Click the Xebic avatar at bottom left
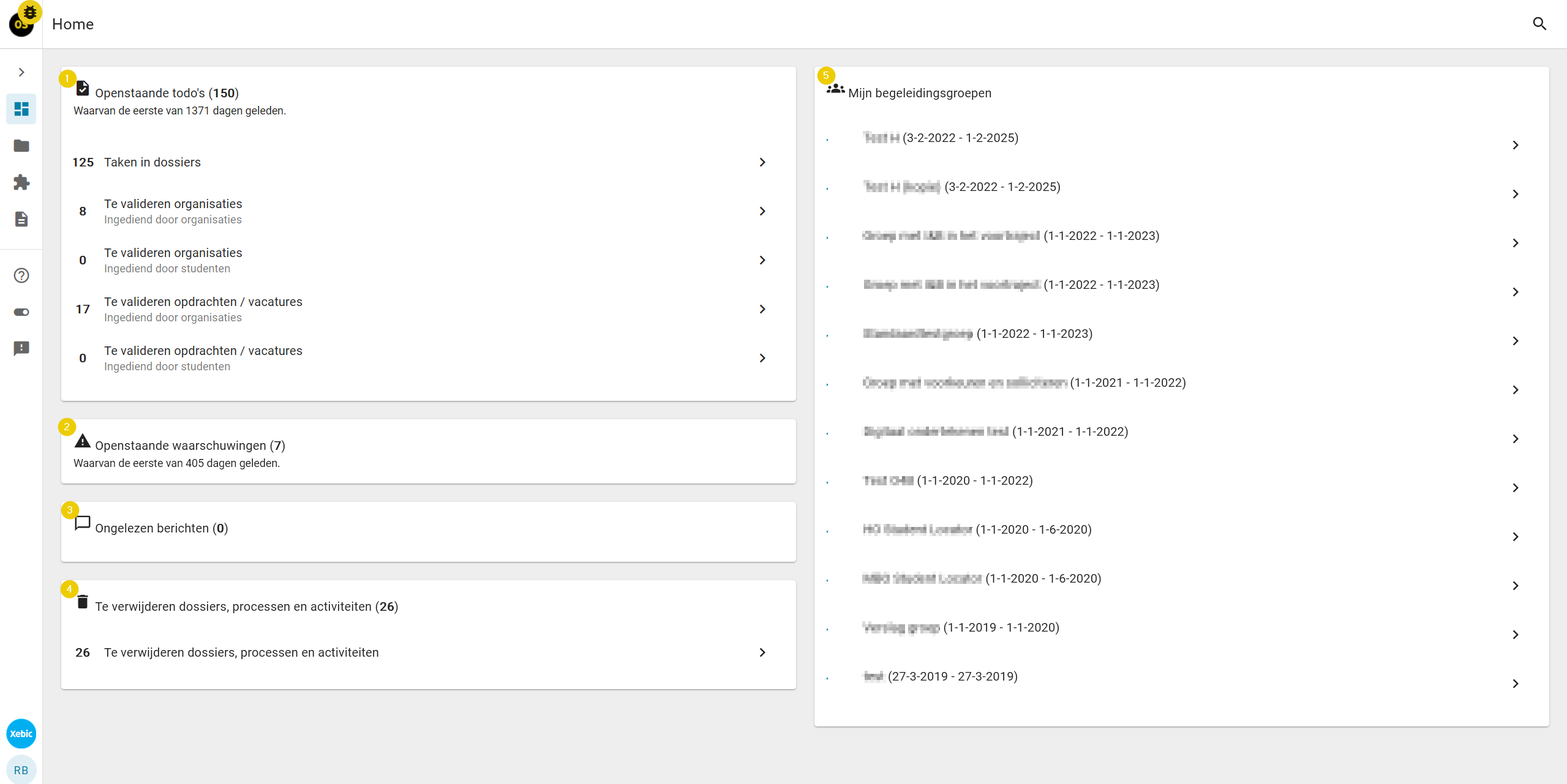 point(21,733)
